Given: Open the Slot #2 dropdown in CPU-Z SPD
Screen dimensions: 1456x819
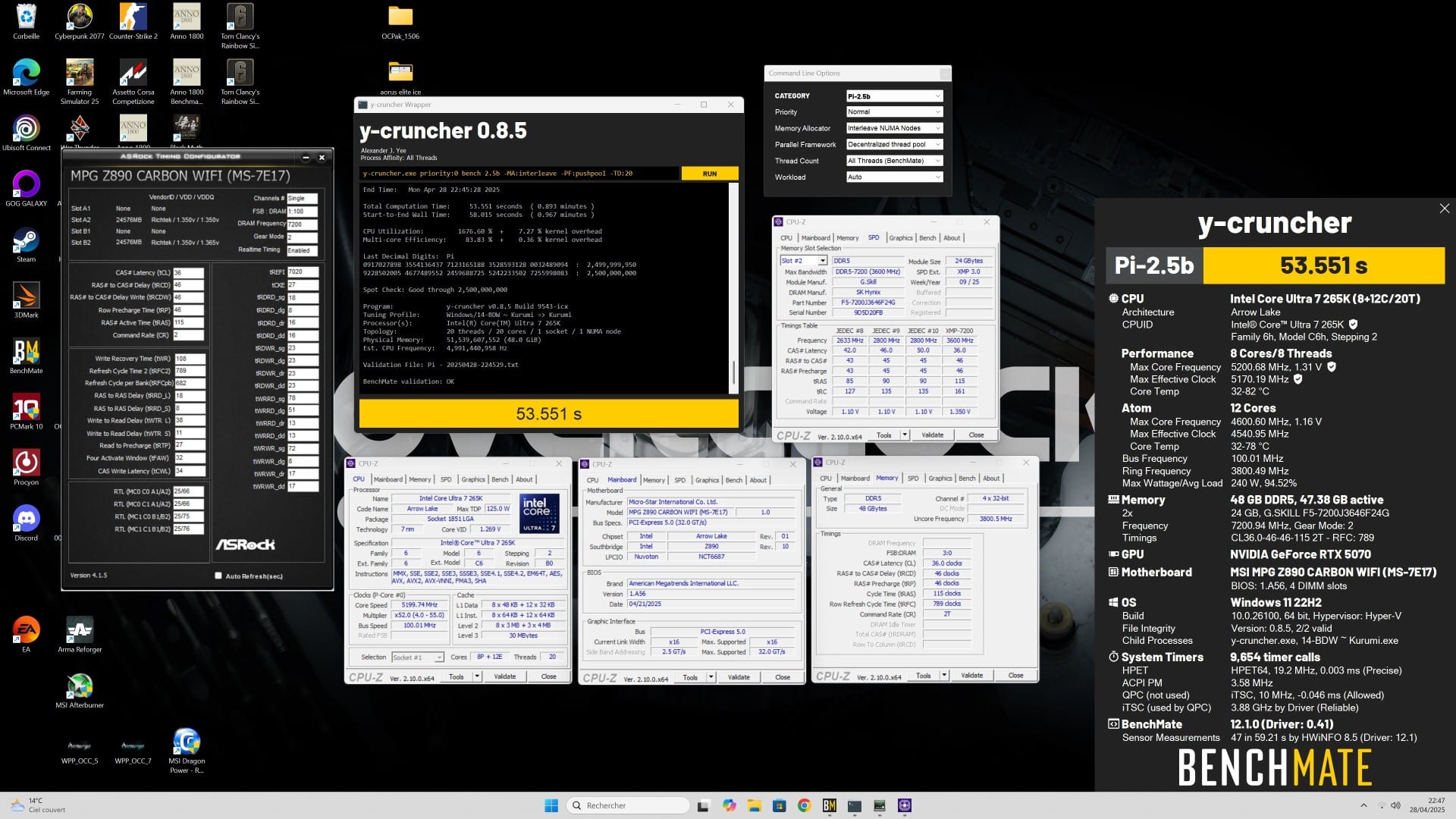Looking at the screenshot, I should (x=803, y=261).
